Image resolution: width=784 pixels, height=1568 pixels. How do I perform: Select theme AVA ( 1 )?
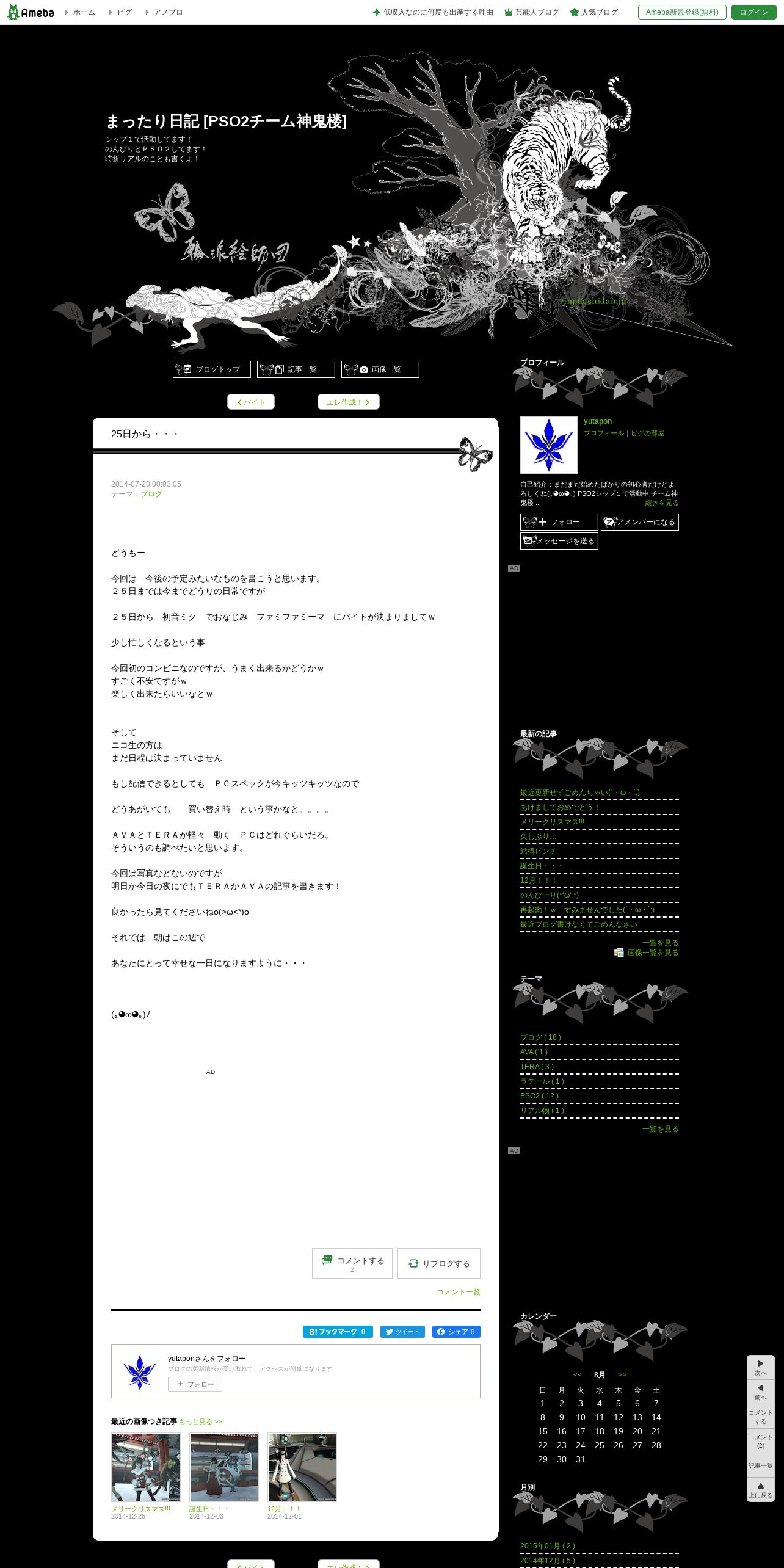point(534,1052)
